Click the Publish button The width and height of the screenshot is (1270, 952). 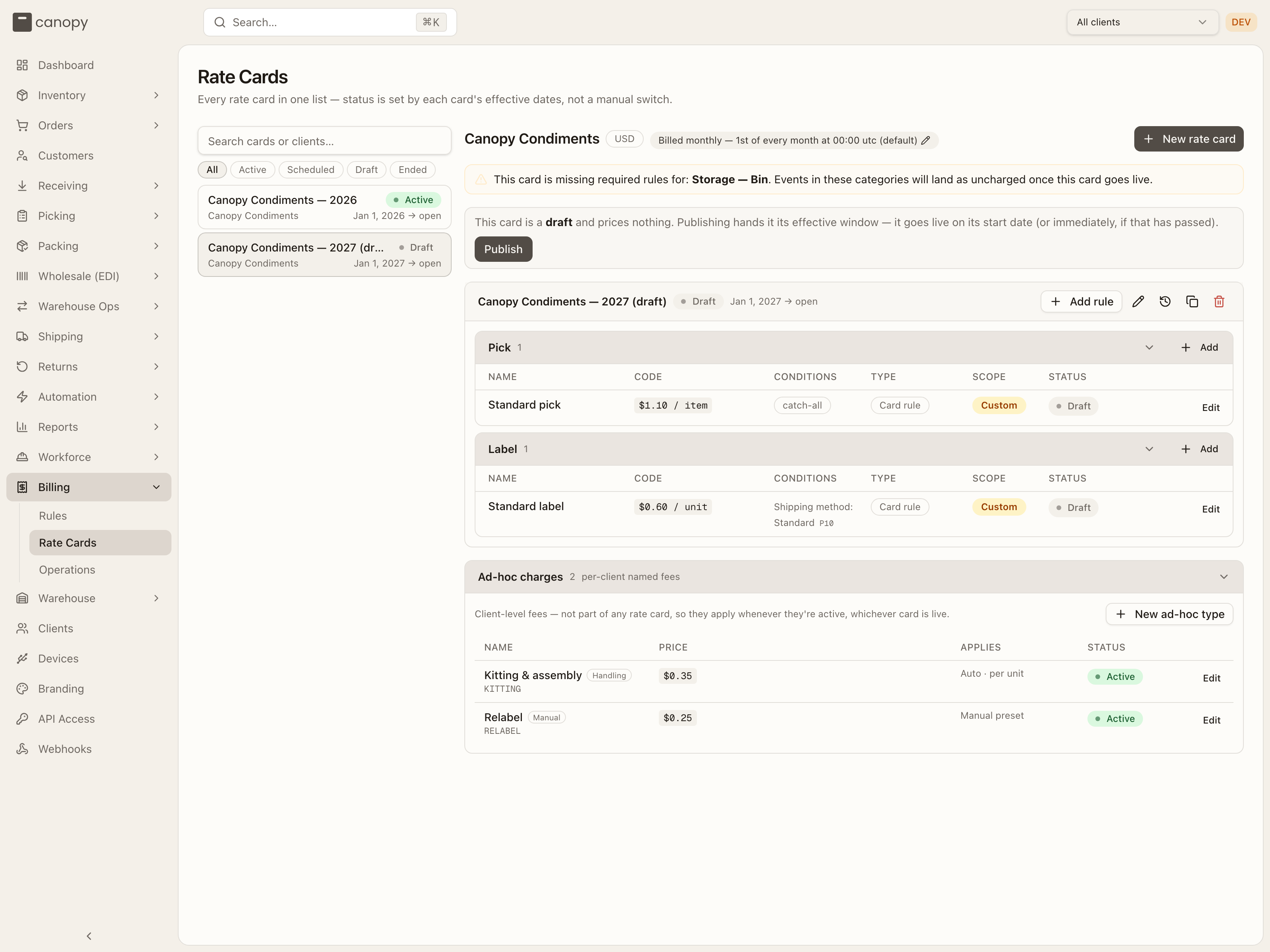click(x=504, y=249)
